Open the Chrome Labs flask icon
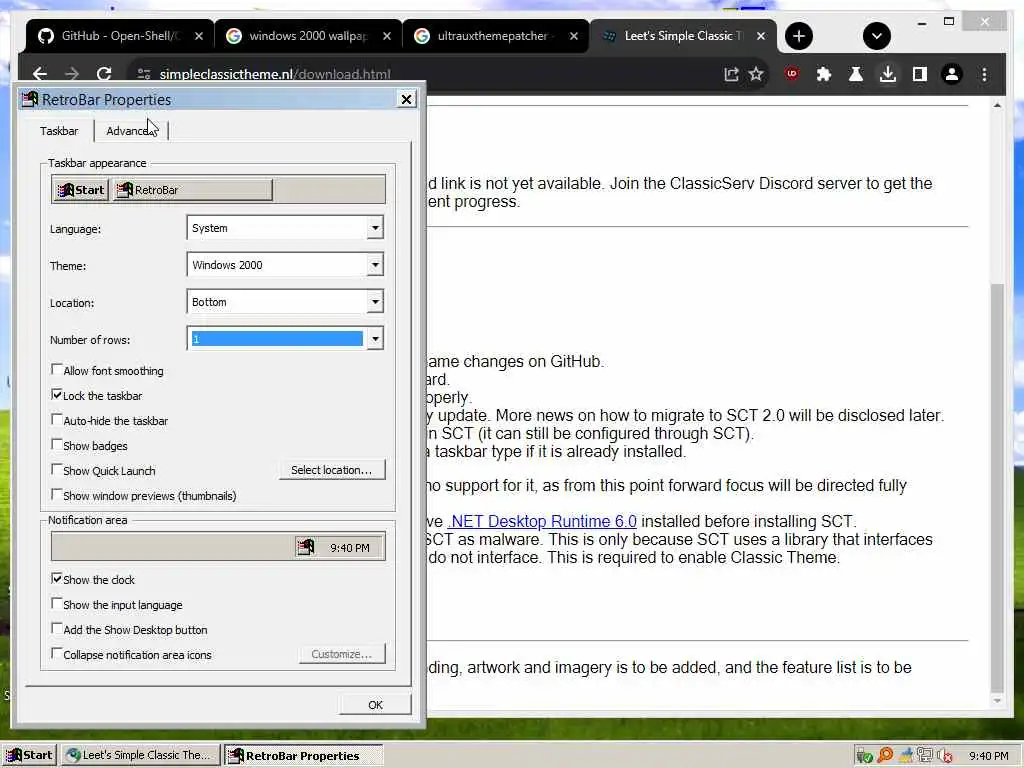The width and height of the screenshot is (1024, 768). pyautogui.click(x=856, y=74)
